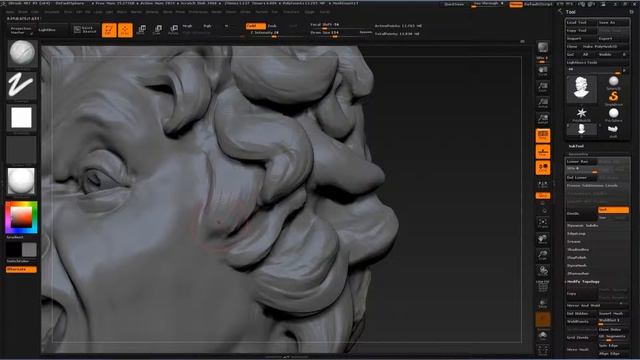Toggle the Zadd mode
Image resolution: width=640 pixels, height=360 pixels.
click(256, 26)
